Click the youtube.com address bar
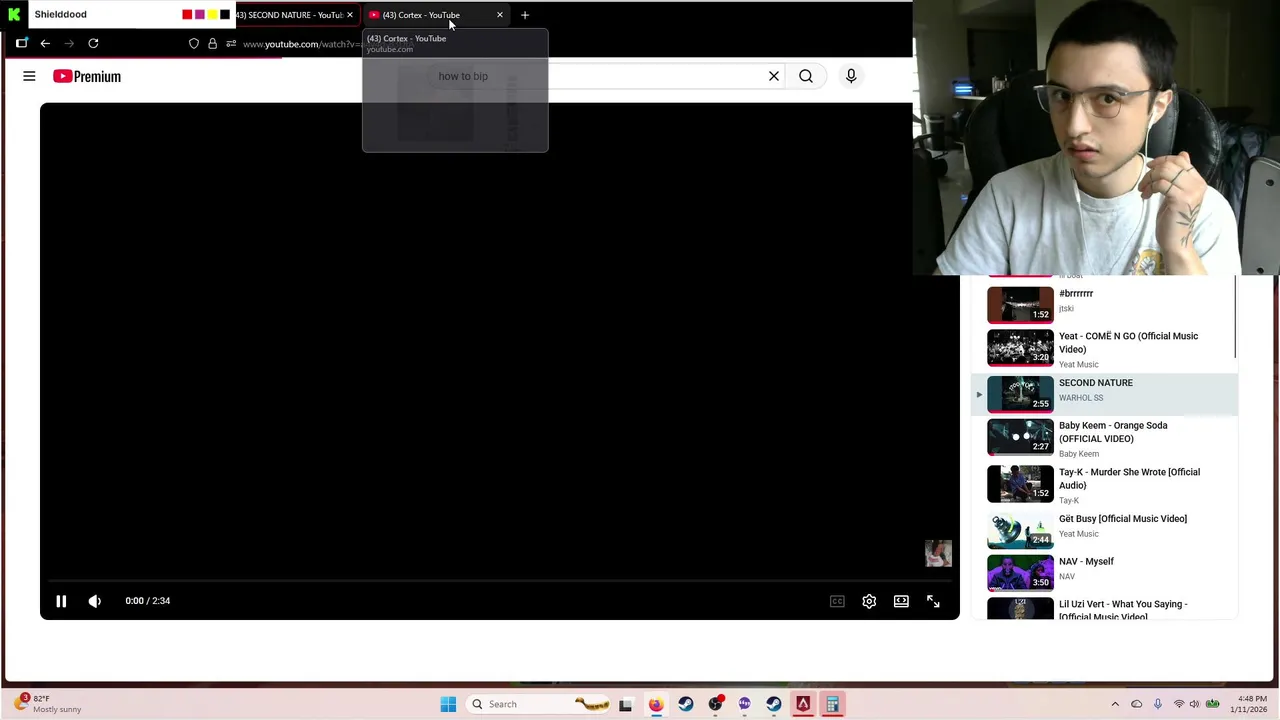Viewport: 1280px width, 720px height. (302, 44)
